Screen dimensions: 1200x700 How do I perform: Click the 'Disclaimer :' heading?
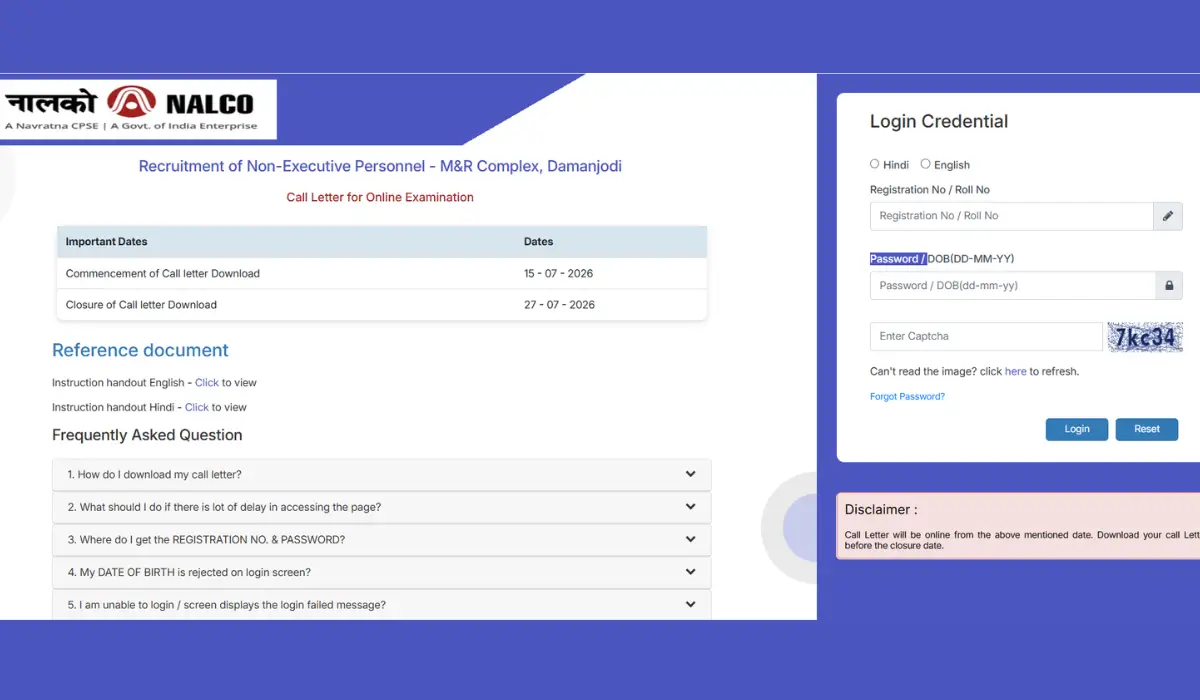coord(881,510)
